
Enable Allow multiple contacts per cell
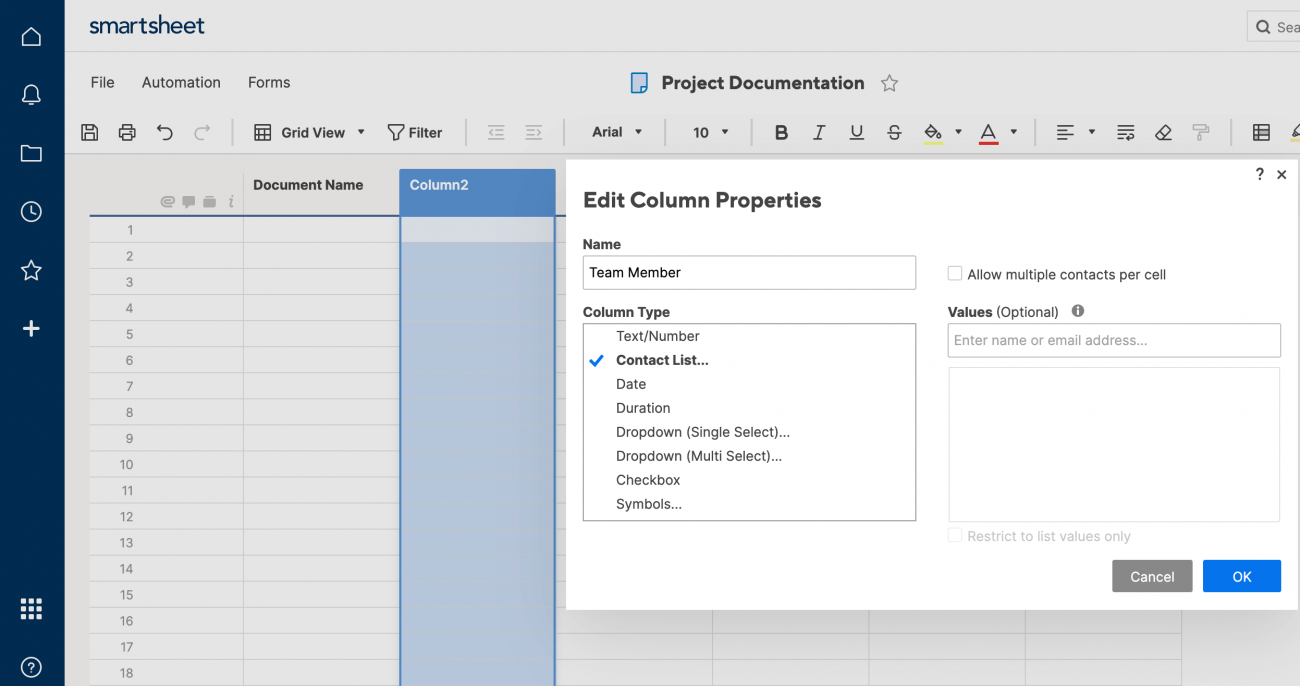point(954,273)
